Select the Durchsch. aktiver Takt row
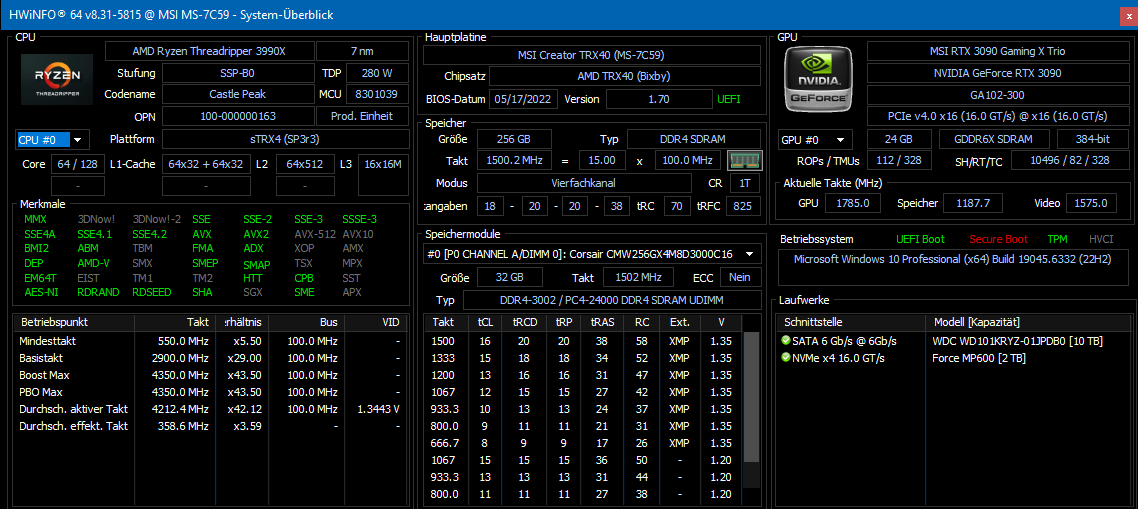 [x=210, y=409]
